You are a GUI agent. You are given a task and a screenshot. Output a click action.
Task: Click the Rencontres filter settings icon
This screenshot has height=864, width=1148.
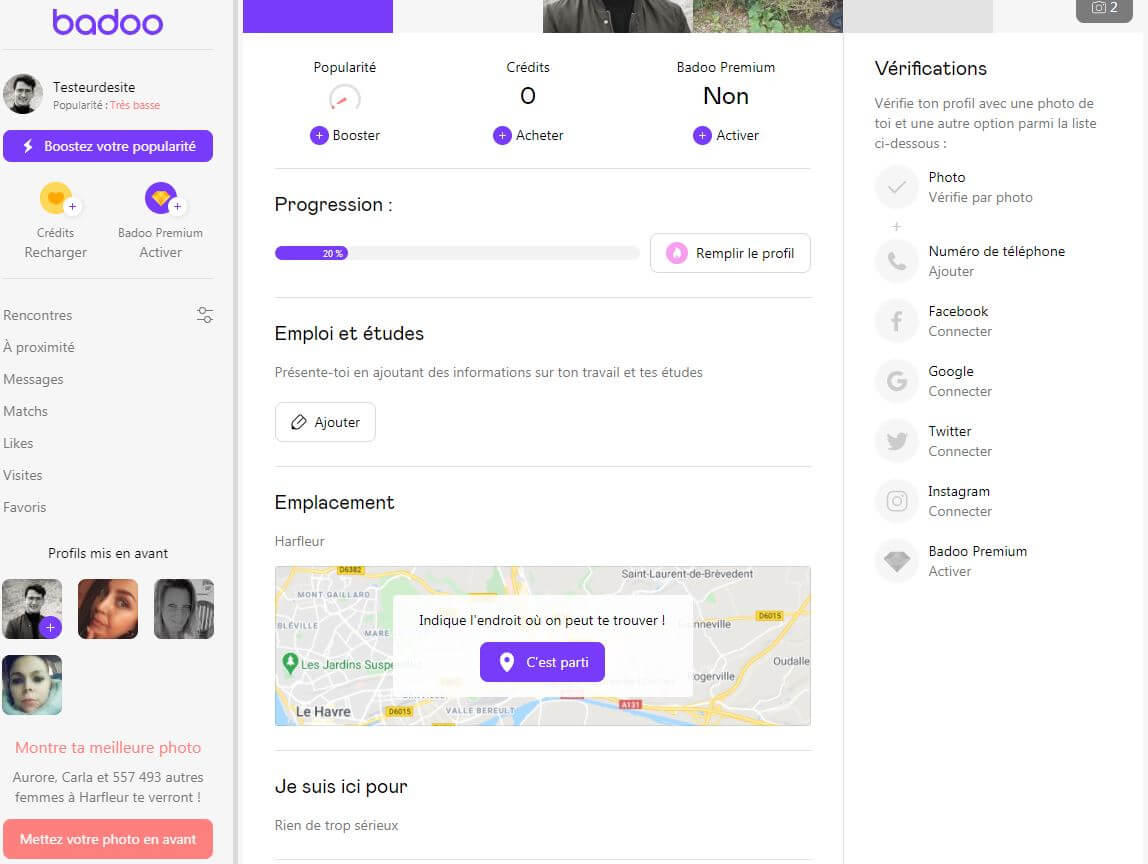[x=205, y=315]
